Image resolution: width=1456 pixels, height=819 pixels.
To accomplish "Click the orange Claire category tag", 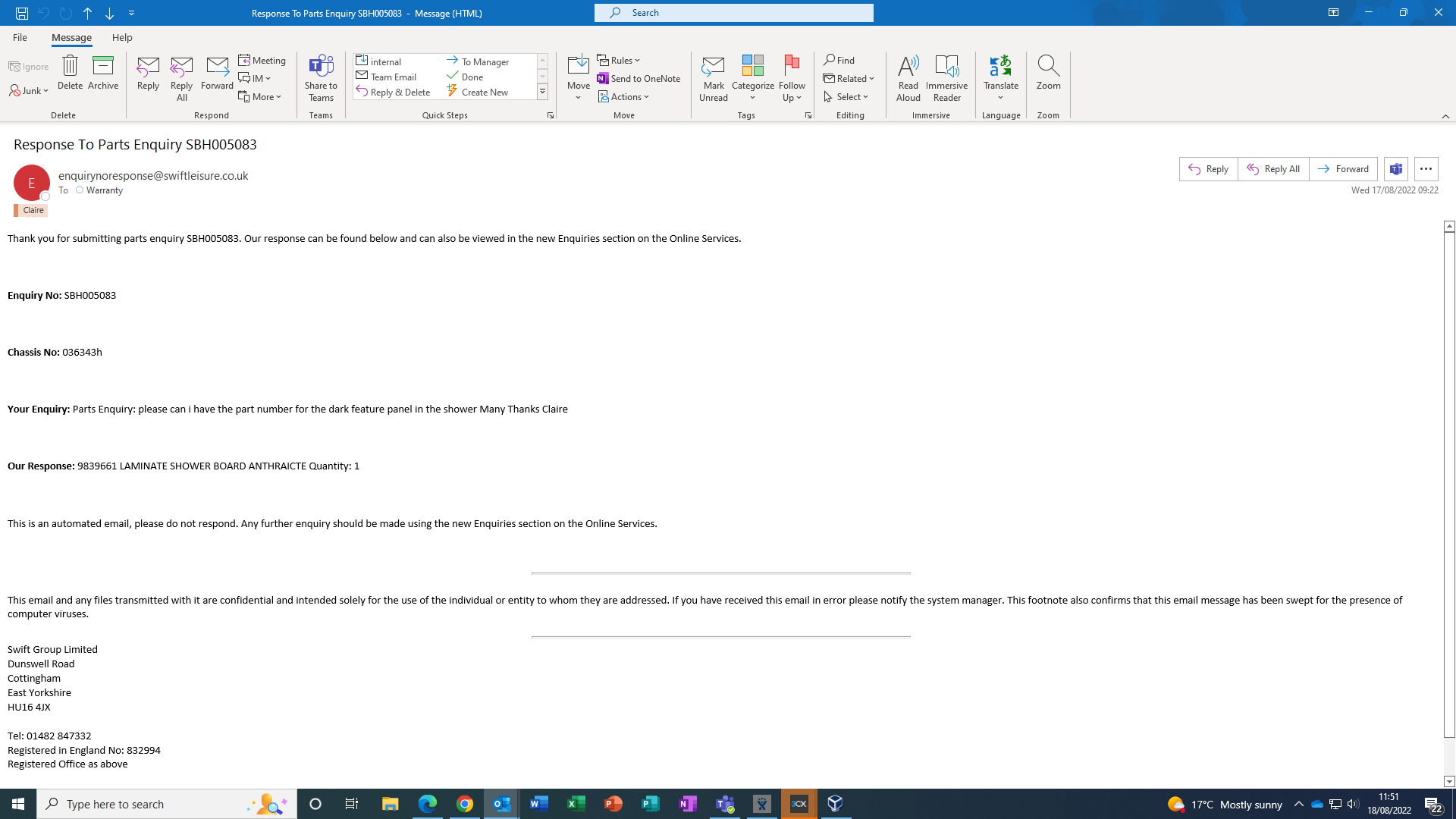I will [31, 210].
